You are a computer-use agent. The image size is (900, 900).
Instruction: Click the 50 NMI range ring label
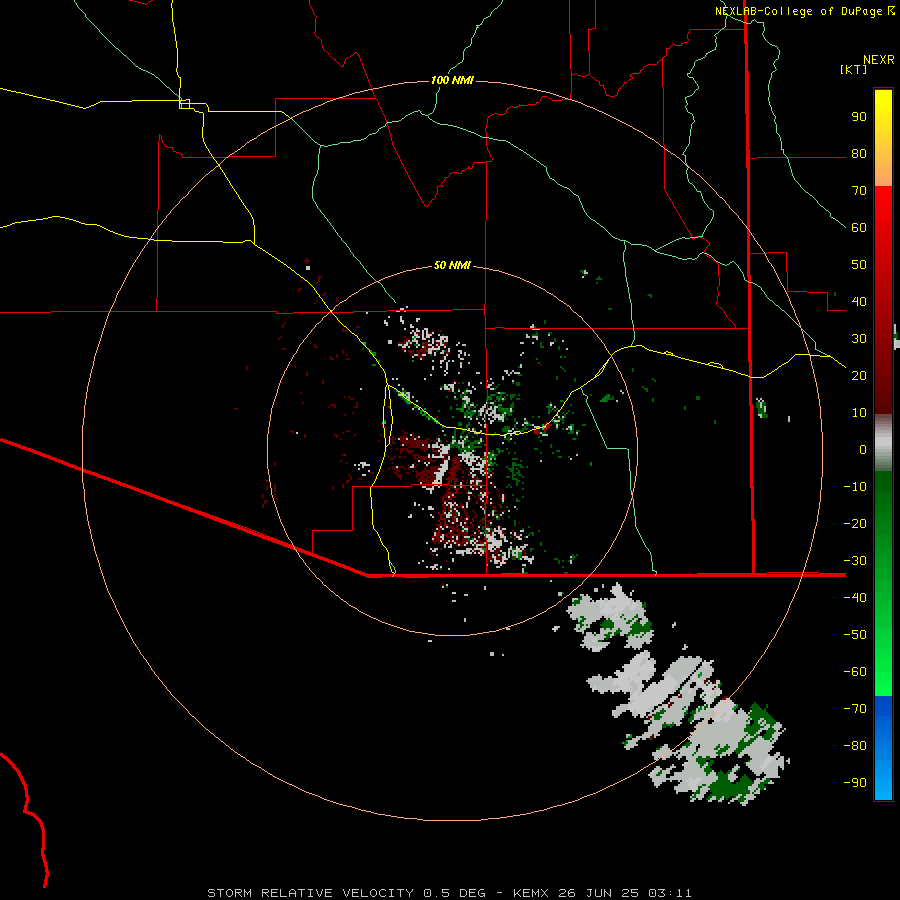coord(452,265)
